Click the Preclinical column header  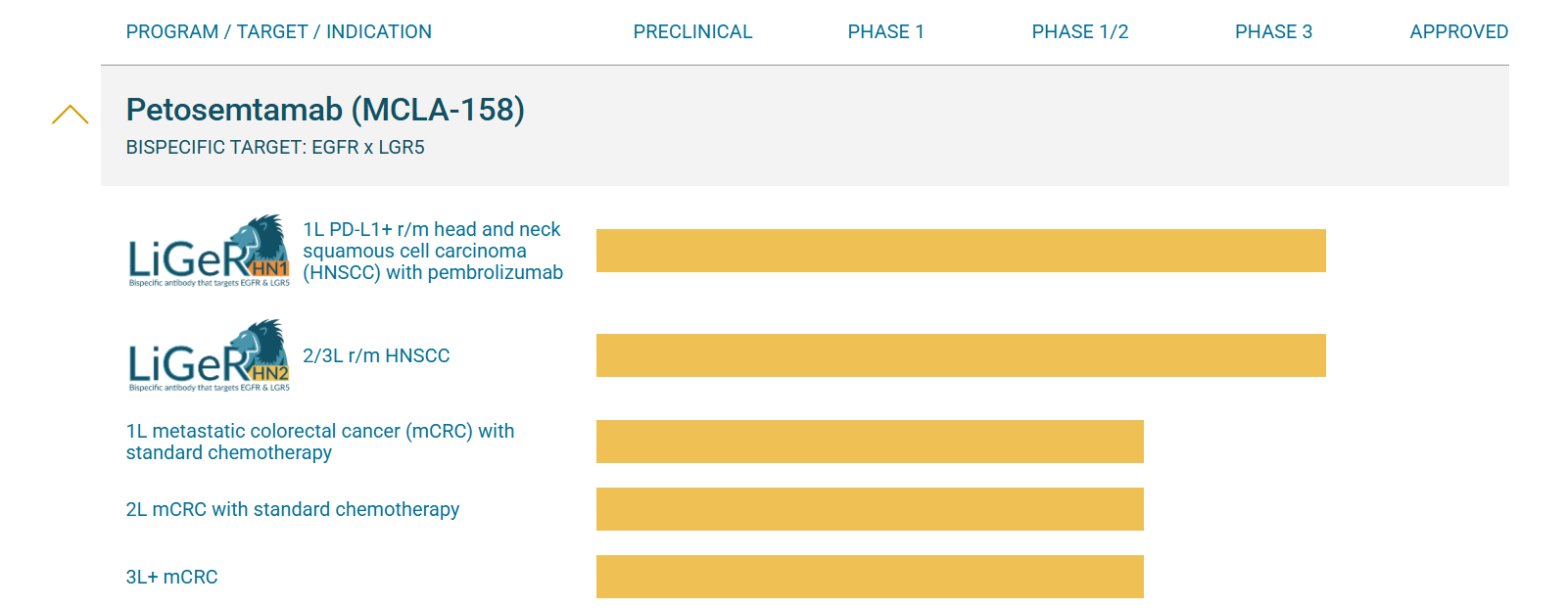(692, 32)
